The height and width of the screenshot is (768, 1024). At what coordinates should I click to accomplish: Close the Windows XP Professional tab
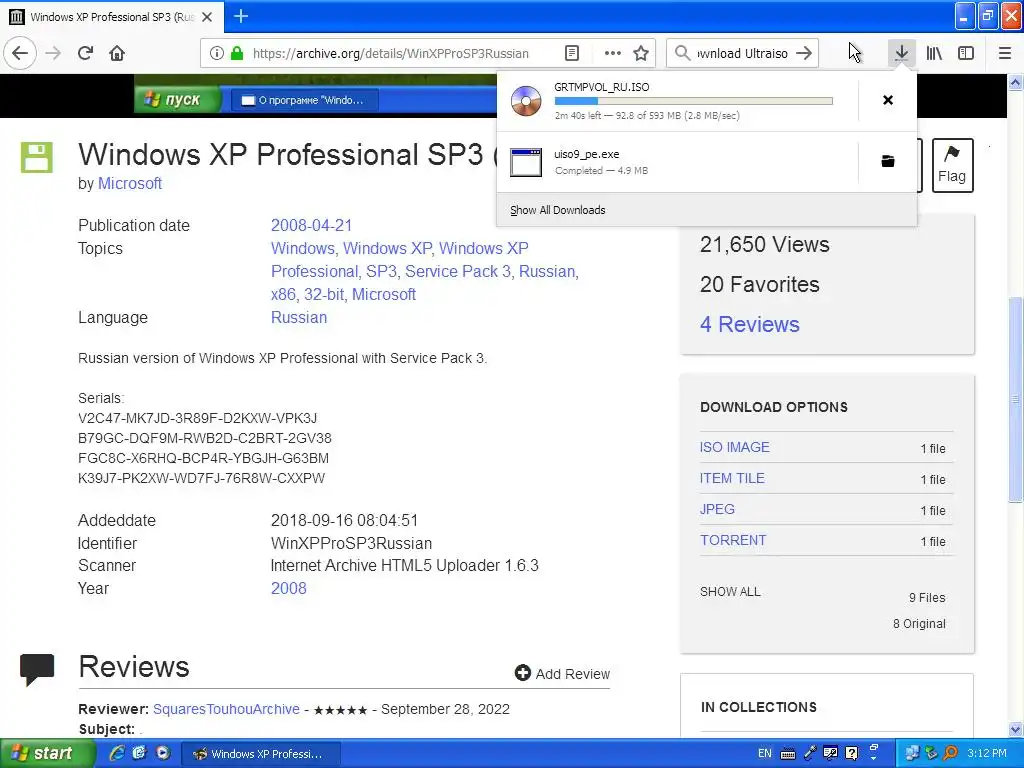click(x=207, y=17)
